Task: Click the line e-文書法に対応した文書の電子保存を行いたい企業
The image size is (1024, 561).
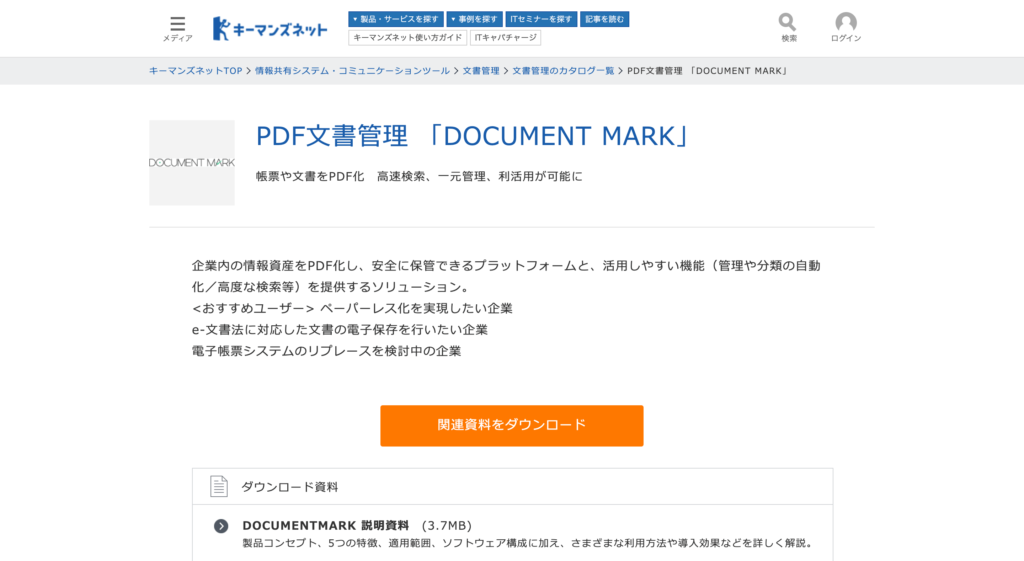Action: pos(340,330)
